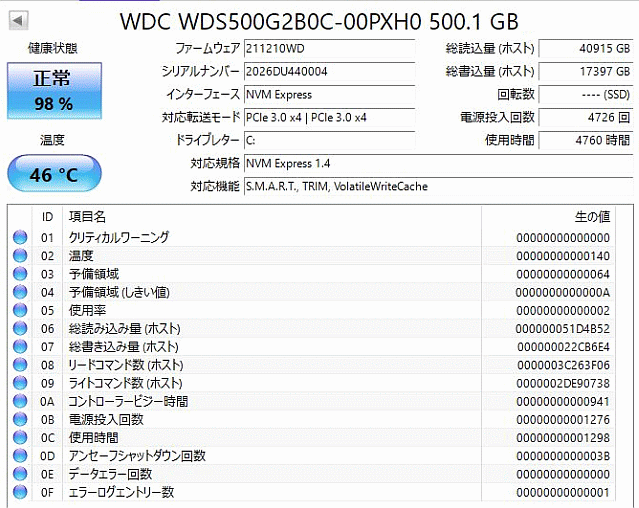Select the リードコマンド数 (ホスト) row name

pos(126,365)
